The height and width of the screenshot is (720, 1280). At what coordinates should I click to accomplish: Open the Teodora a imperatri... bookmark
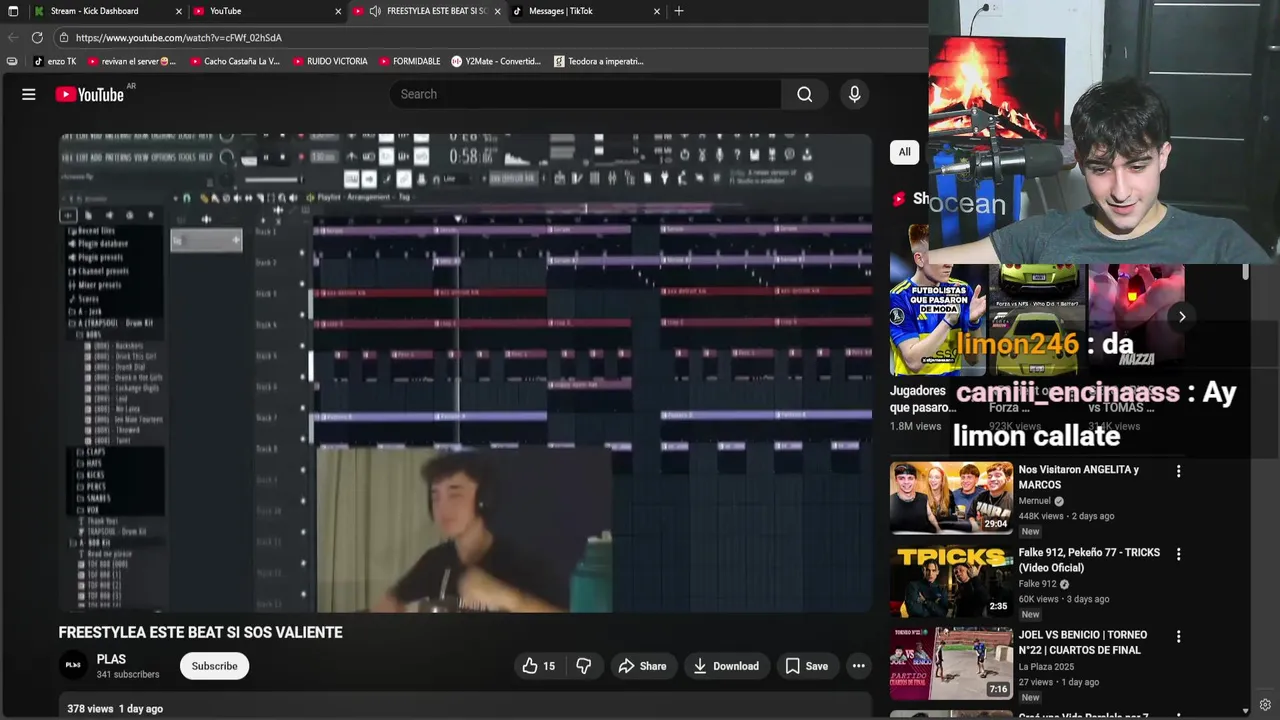point(599,61)
